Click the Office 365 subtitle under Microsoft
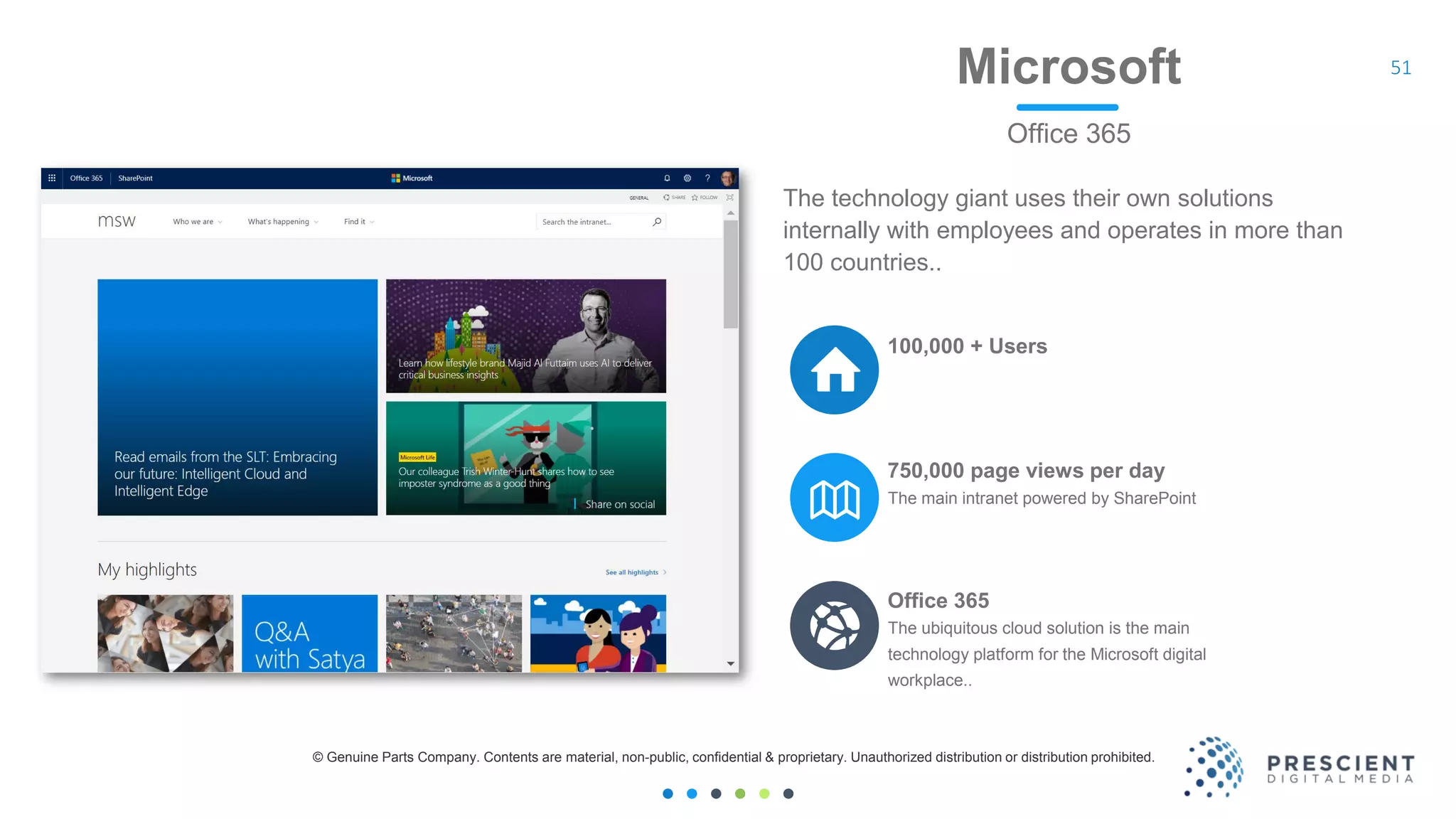 pyautogui.click(x=1069, y=134)
